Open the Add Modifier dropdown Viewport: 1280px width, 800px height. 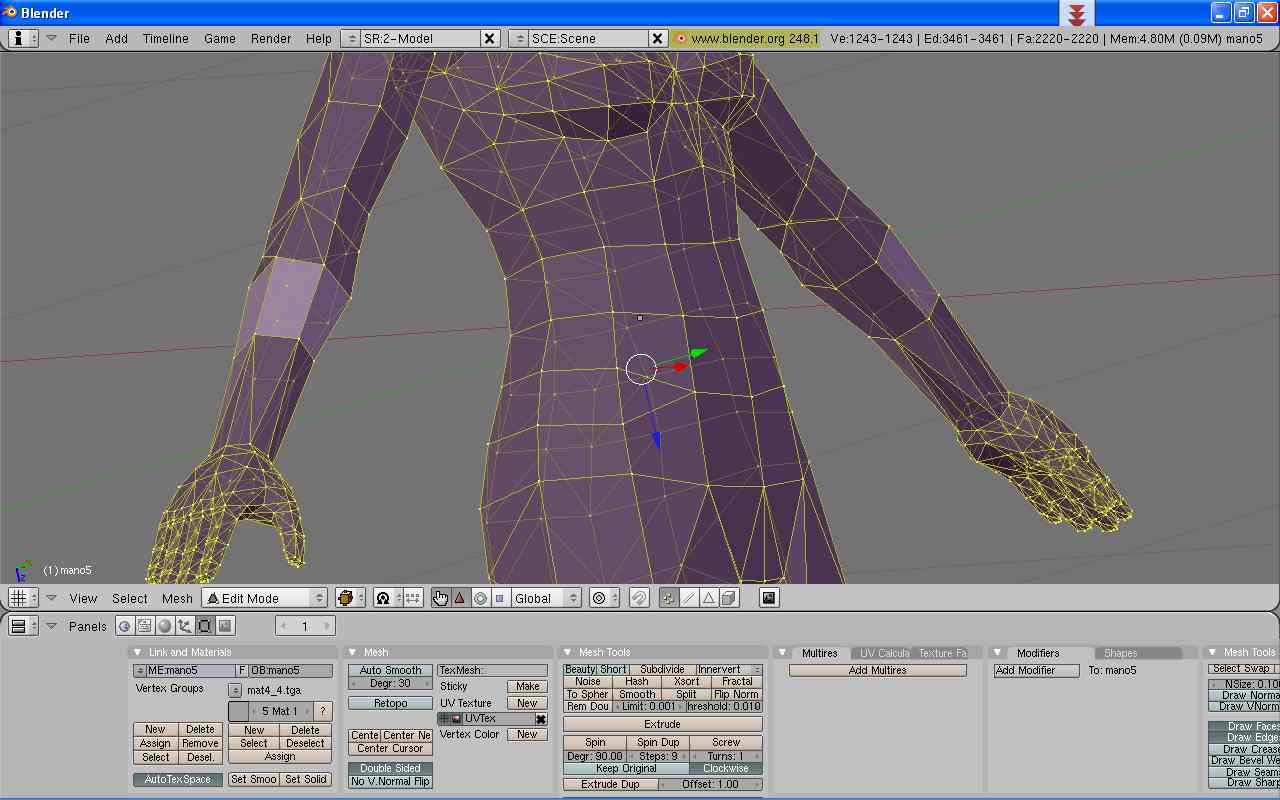[1037, 670]
